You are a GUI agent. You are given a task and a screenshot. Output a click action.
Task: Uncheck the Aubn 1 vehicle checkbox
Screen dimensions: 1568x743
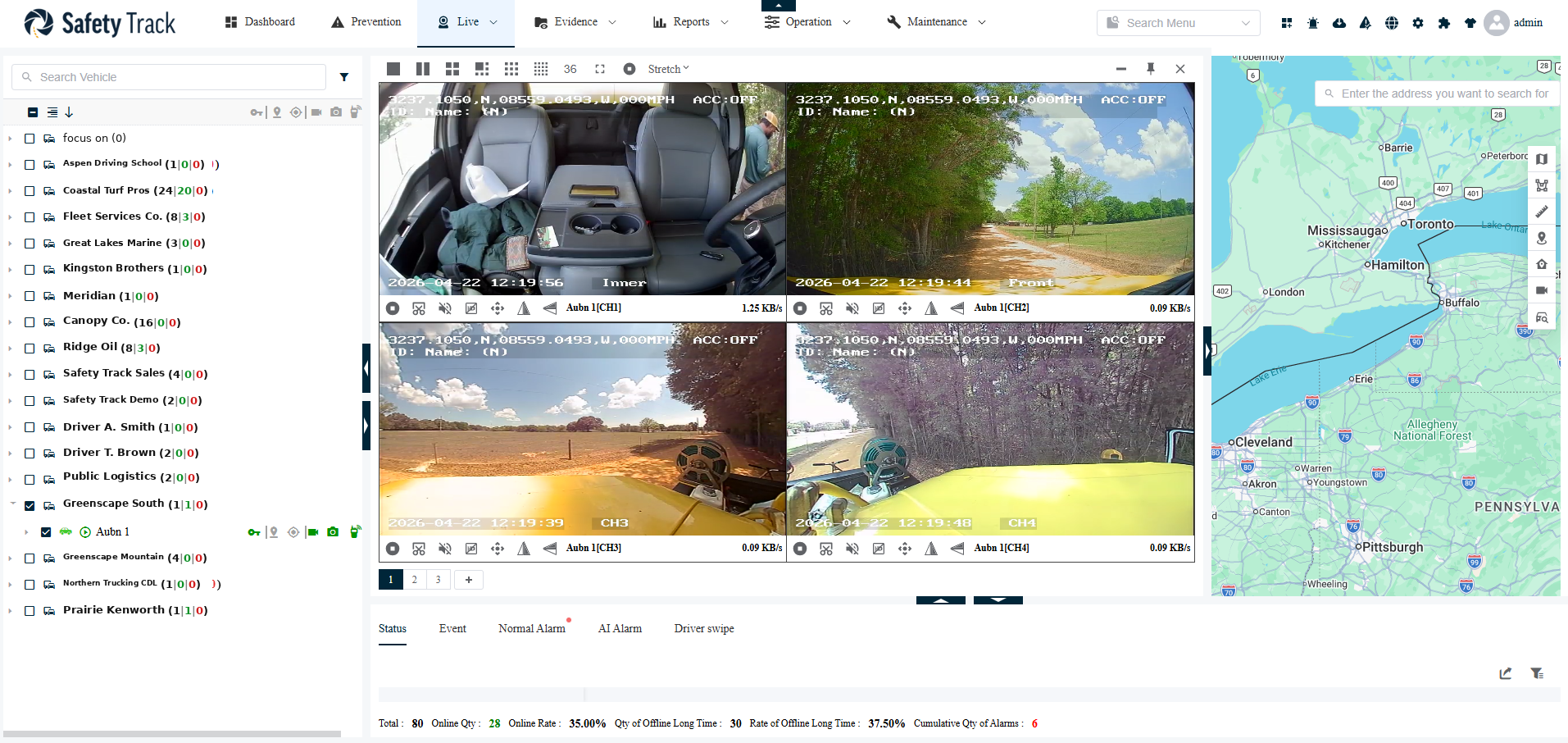pyautogui.click(x=46, y=532)
